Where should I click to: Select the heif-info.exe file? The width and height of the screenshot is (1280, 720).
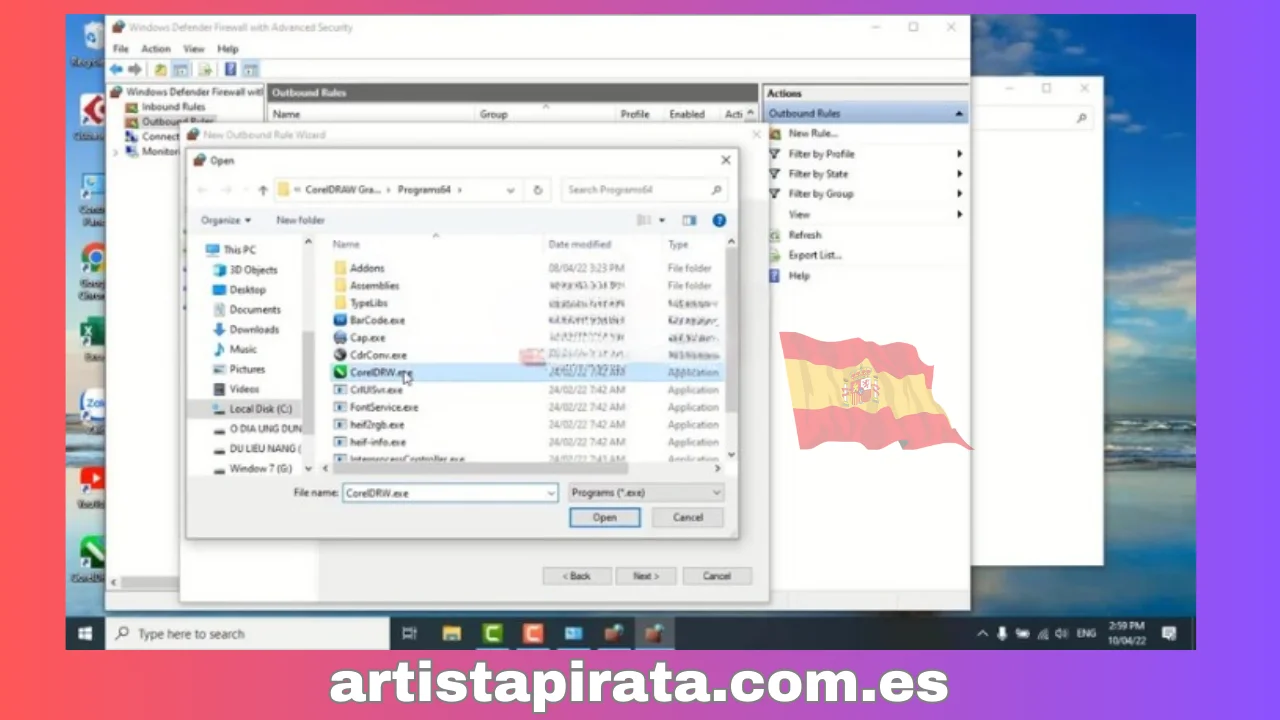tap(377, 442)
